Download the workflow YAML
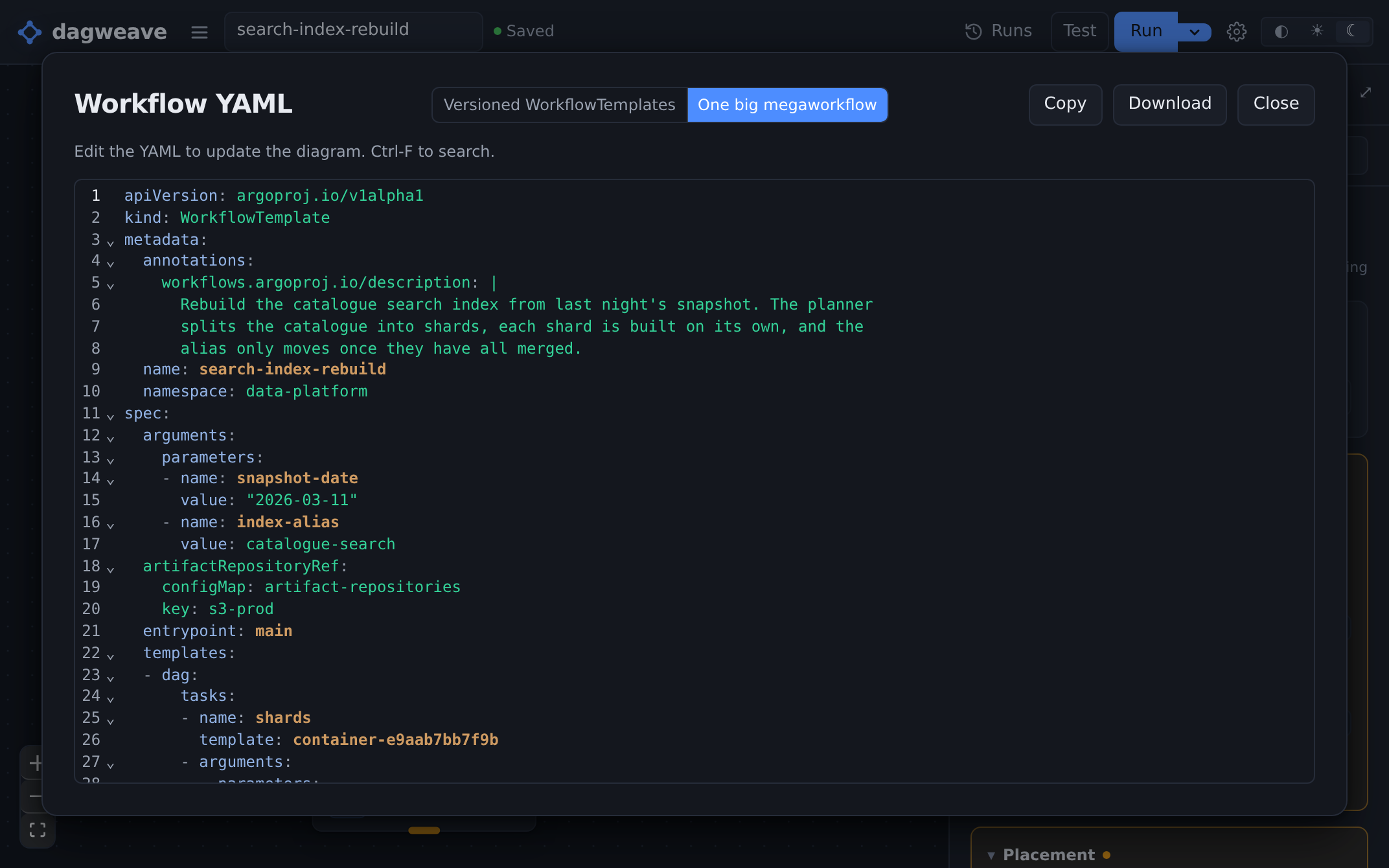 [x=1169, y=104]
